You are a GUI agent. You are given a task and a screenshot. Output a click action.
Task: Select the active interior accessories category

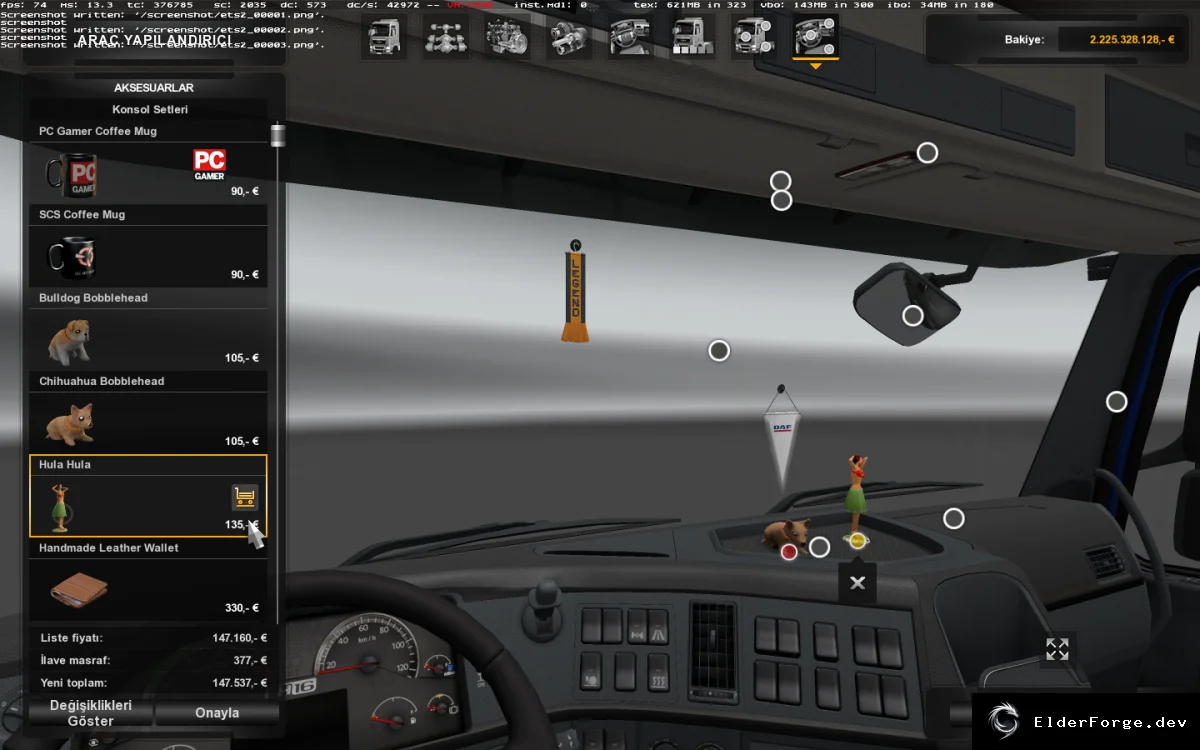[x=816, y=37]
